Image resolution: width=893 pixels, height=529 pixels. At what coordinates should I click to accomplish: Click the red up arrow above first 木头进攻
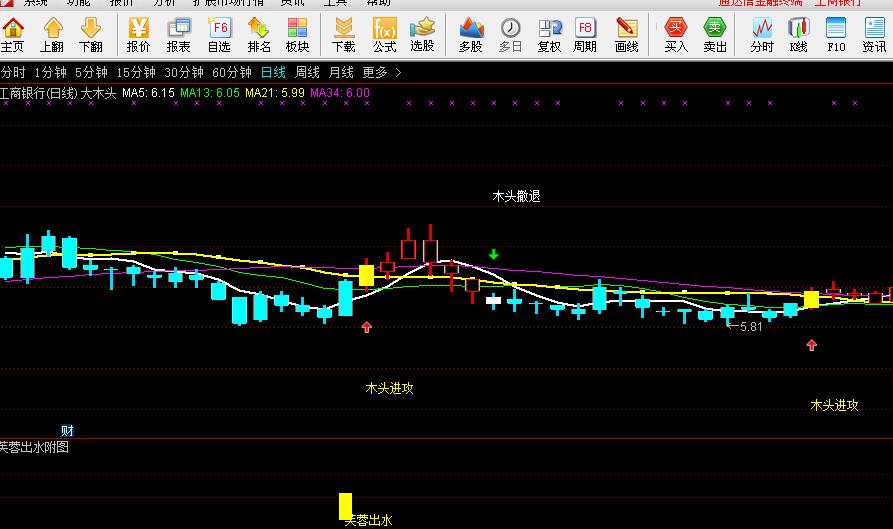pos(367,327)
